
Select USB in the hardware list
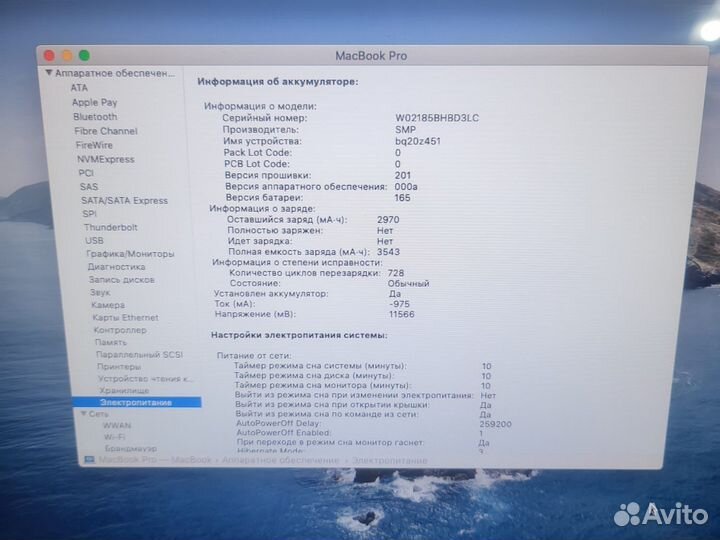(x=94, y=241)
